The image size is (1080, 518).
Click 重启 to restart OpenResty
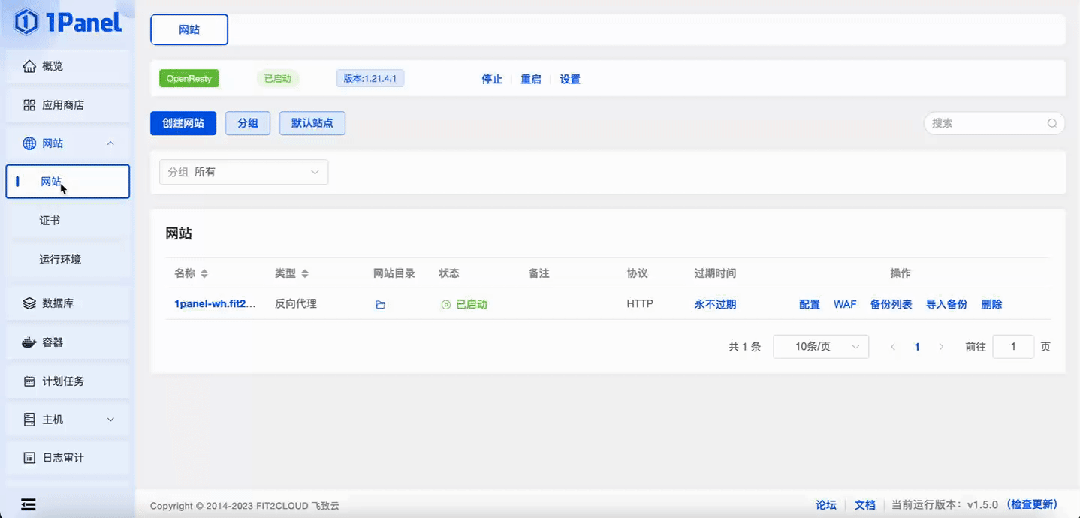click(x=531, y=79)
